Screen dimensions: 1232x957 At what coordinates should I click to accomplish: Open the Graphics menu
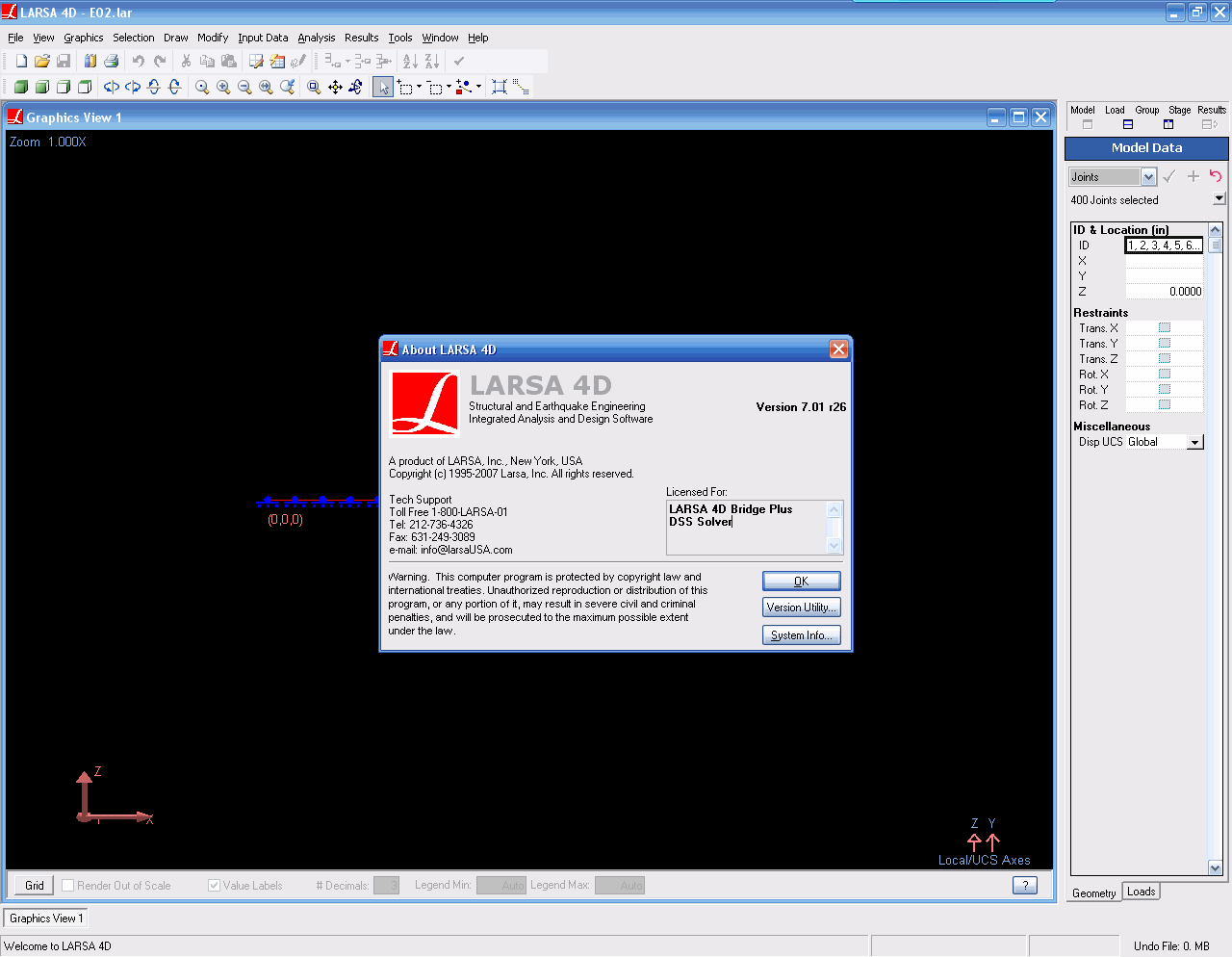pyautogui.click(x=84, y=38)
